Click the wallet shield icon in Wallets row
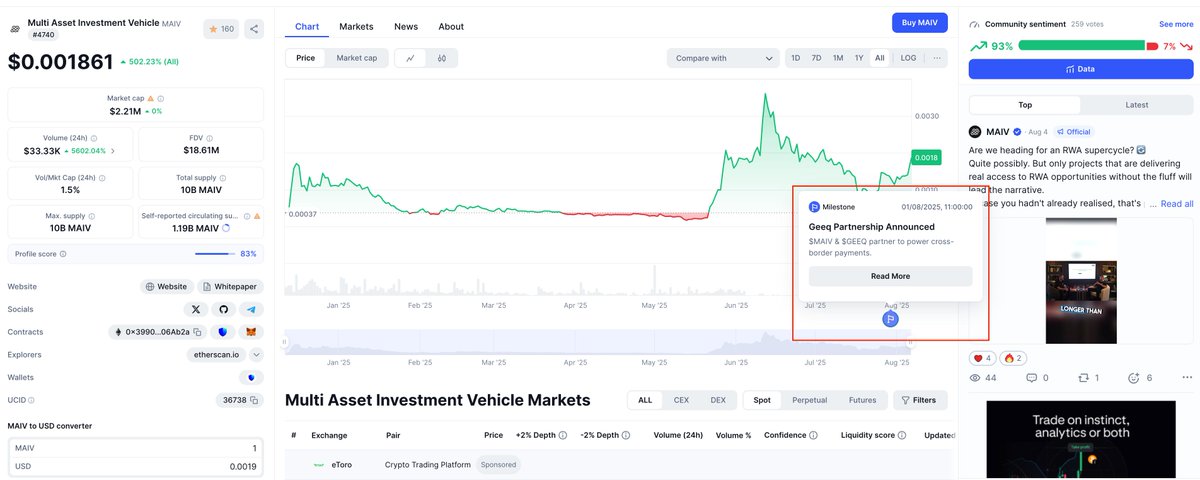 [x=252, y=378]
